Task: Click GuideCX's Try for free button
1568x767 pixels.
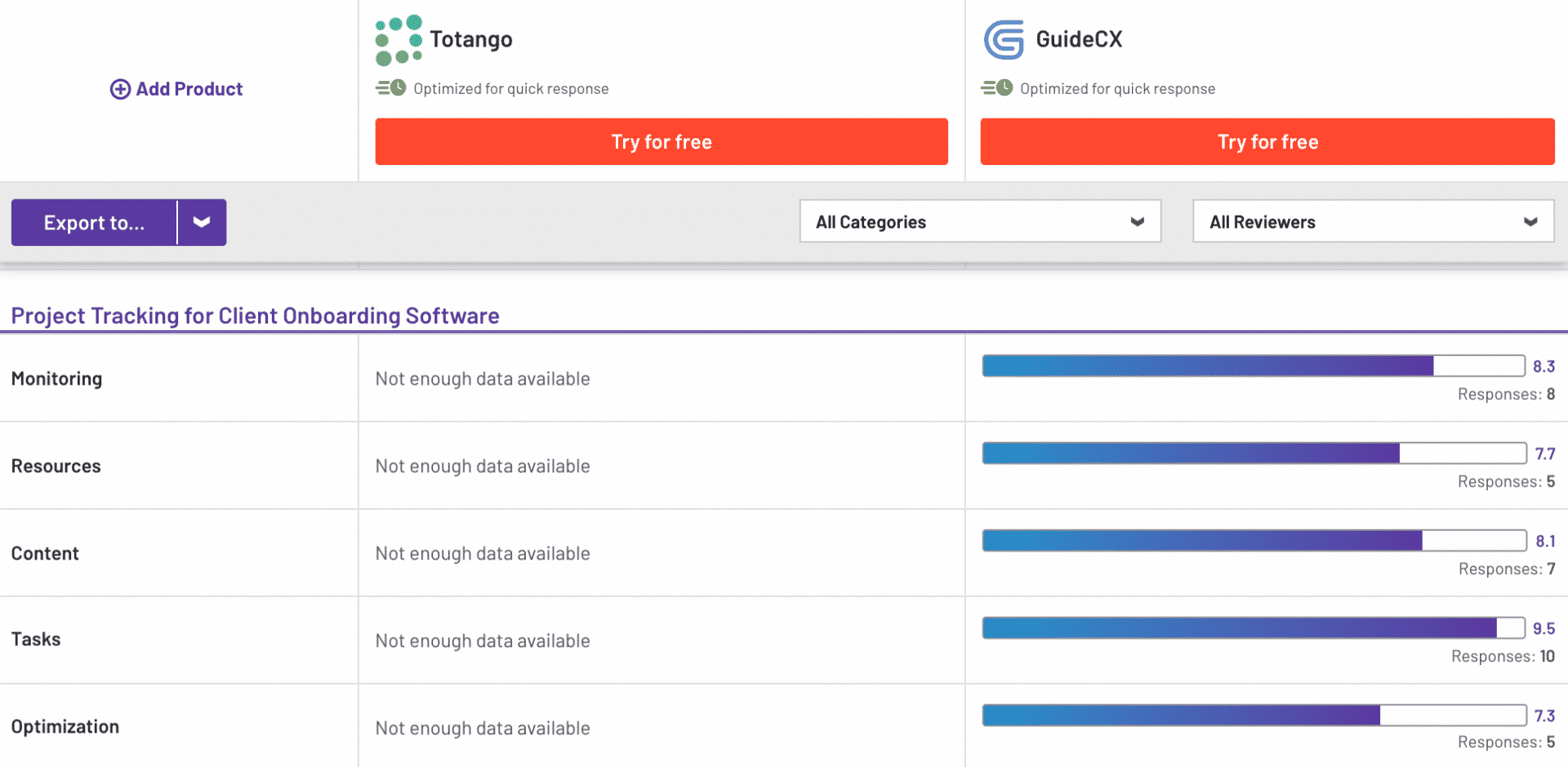Action: tap(1267, 141)
